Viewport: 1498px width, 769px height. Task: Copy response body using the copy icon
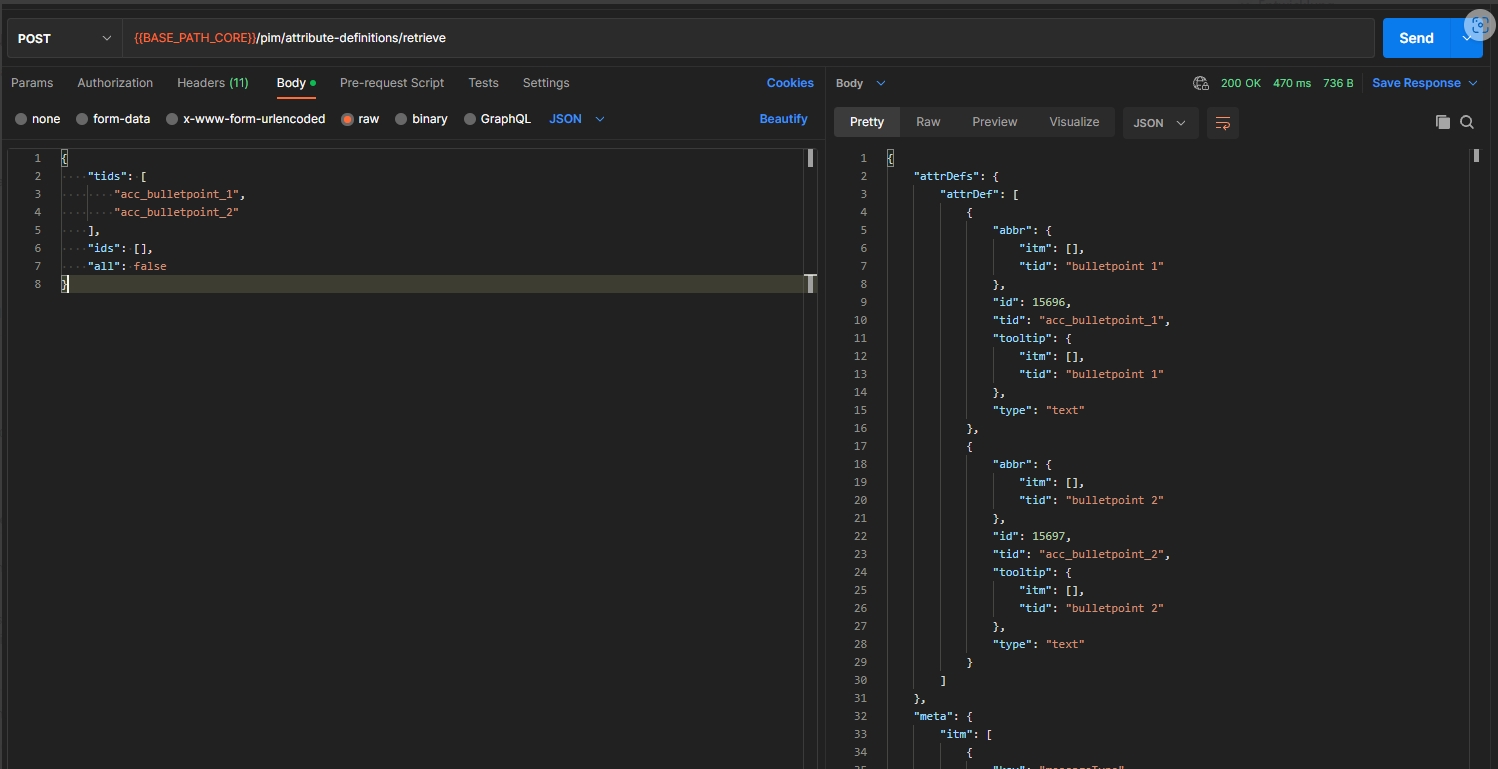(x=1442, y=122)
